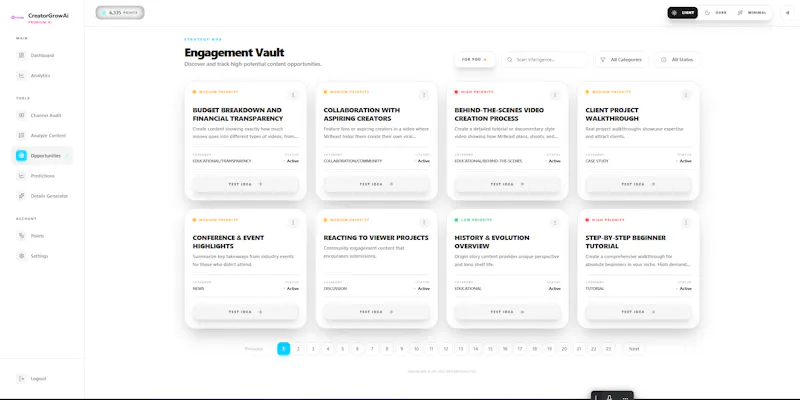Go to Analytics page
The image size is (800, 400).
pyautogui.click(x=40, y=76)
